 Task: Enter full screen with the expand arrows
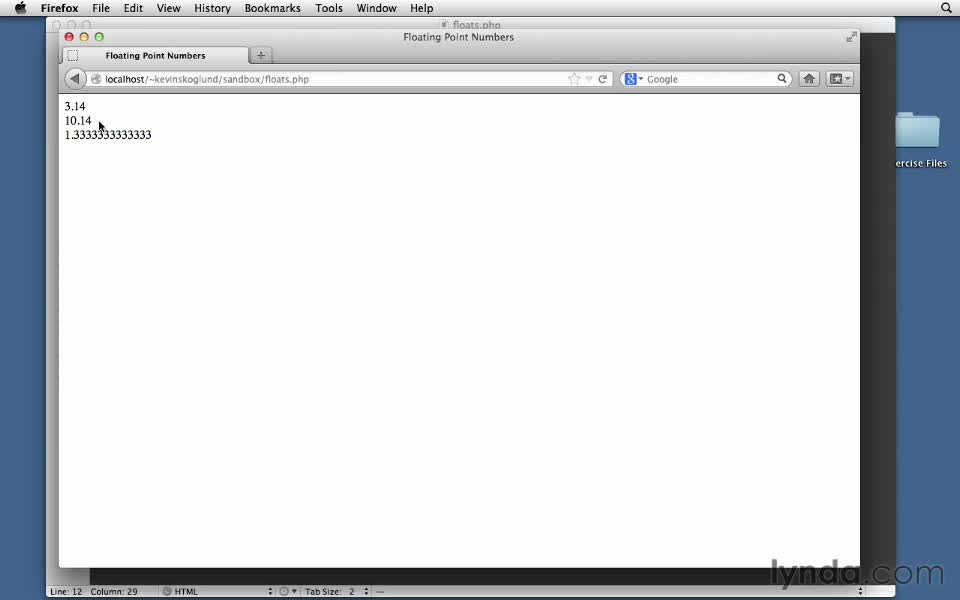[851, 37]
